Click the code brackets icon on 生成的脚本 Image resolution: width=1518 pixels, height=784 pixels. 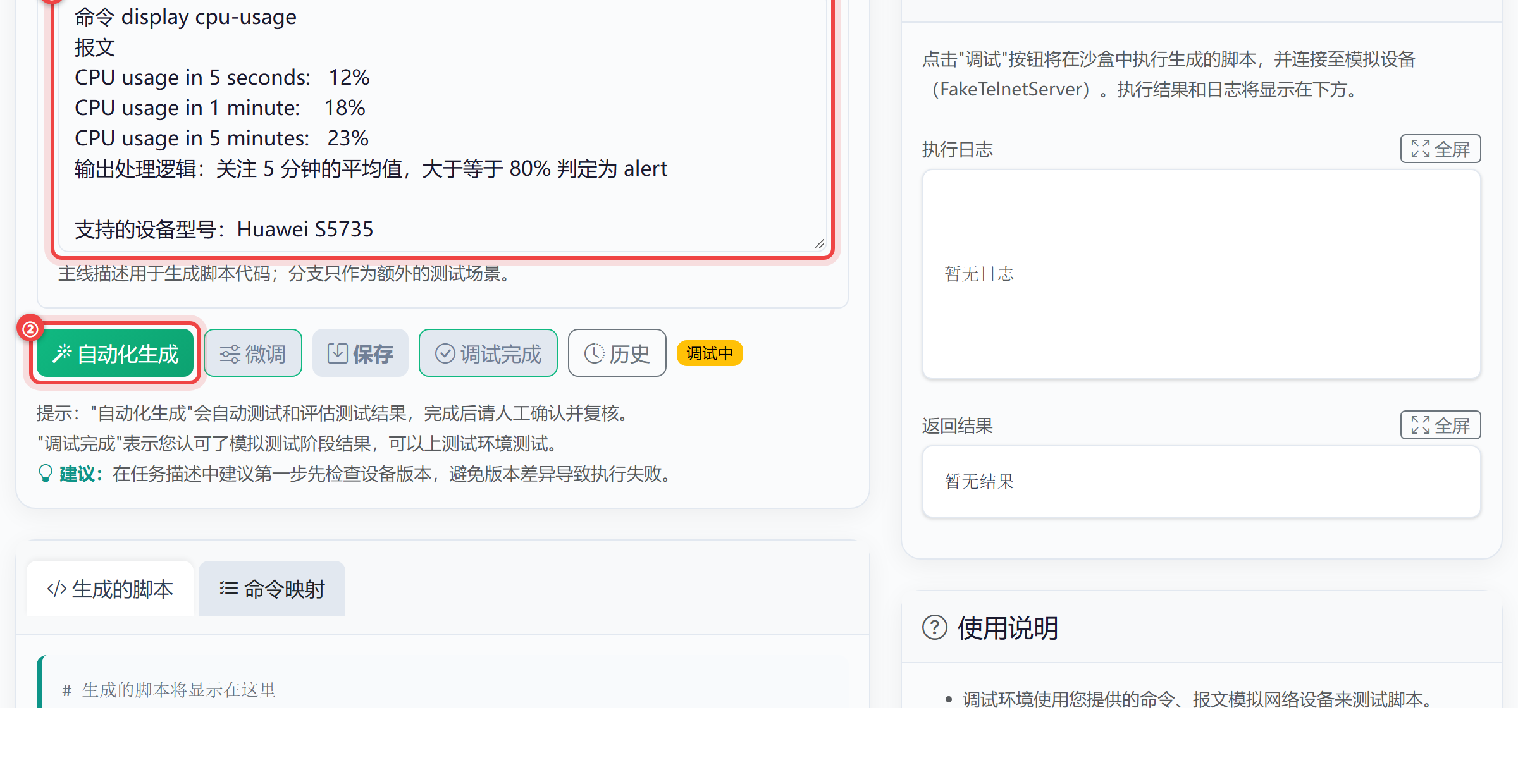pyautogui.click(x=57, y=589)
